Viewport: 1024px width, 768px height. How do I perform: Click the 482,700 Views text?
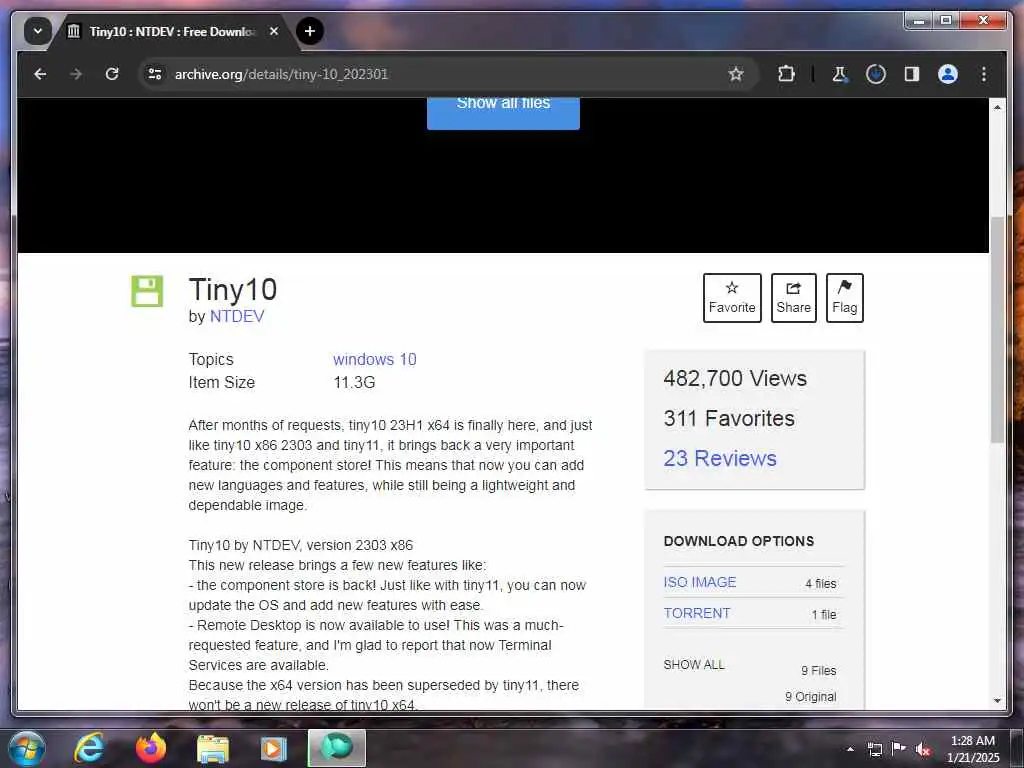pos(735,378)
